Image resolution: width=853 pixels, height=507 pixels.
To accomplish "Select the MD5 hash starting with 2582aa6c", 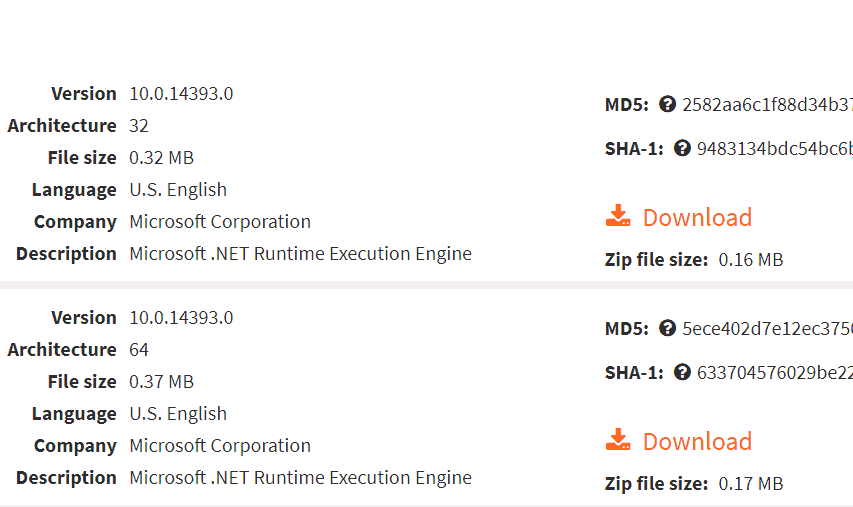I will click(x=767, y=104).
